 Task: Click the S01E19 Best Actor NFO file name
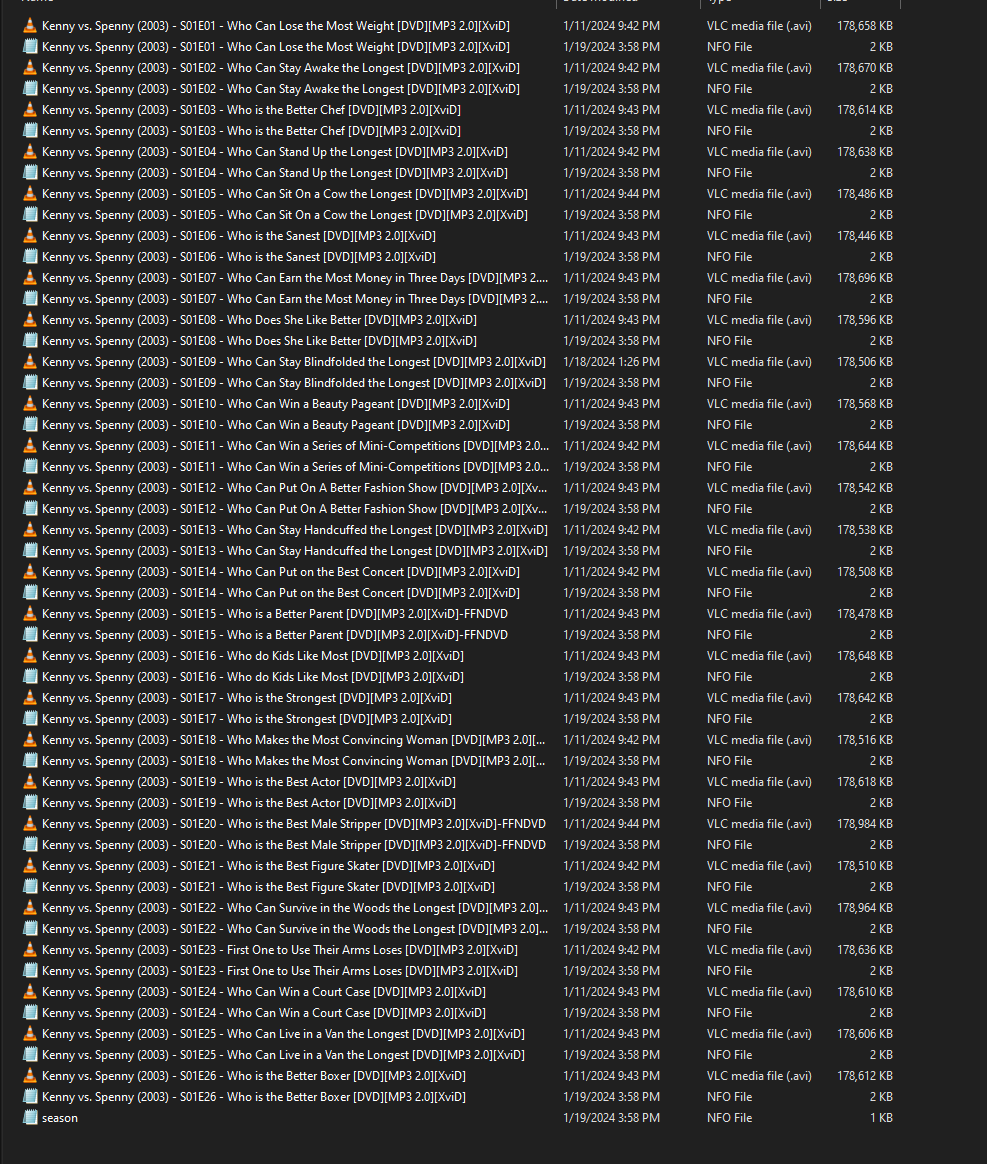point(249,802)
